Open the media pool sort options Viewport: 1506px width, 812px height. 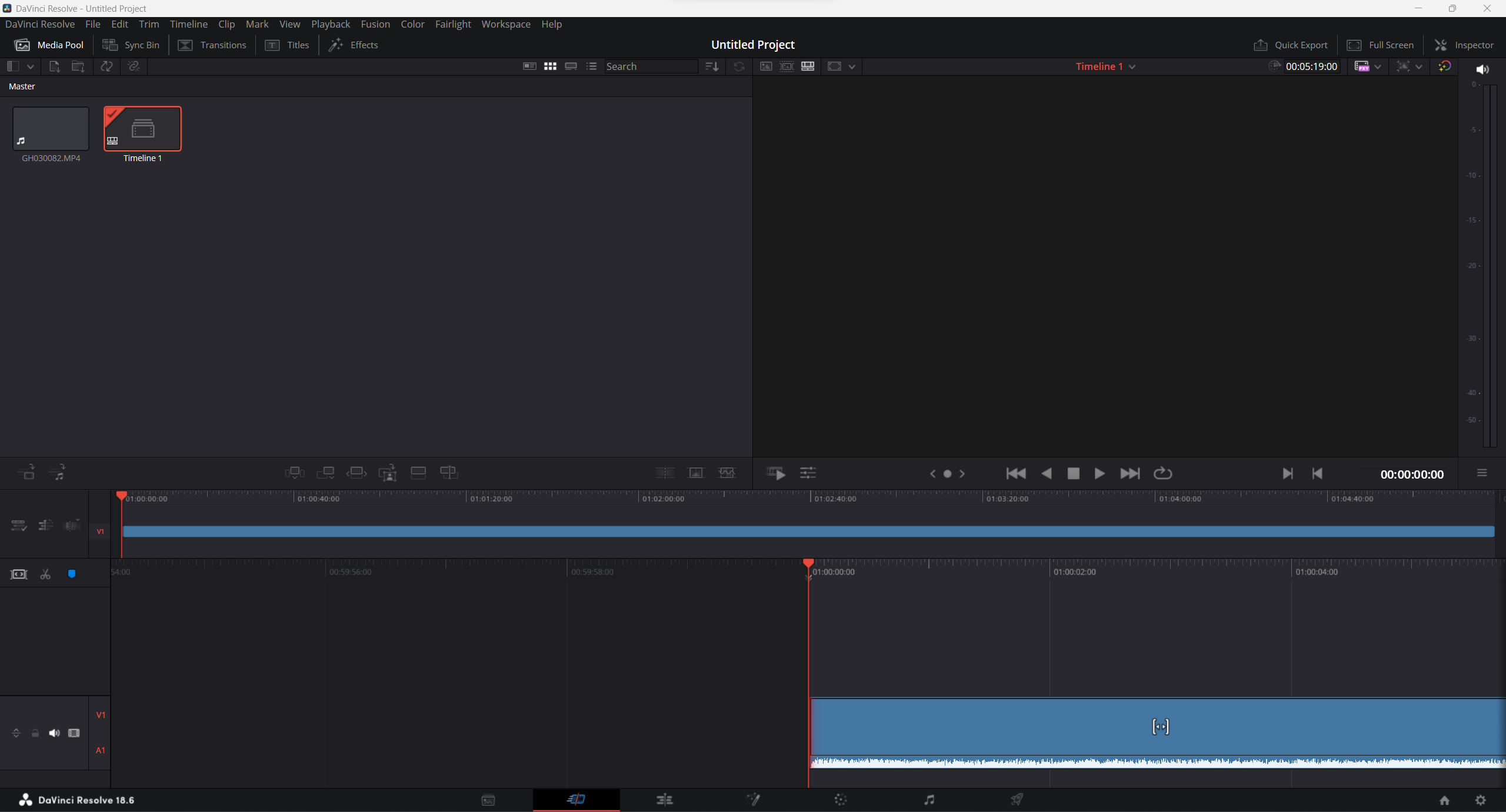pos(712,66)
